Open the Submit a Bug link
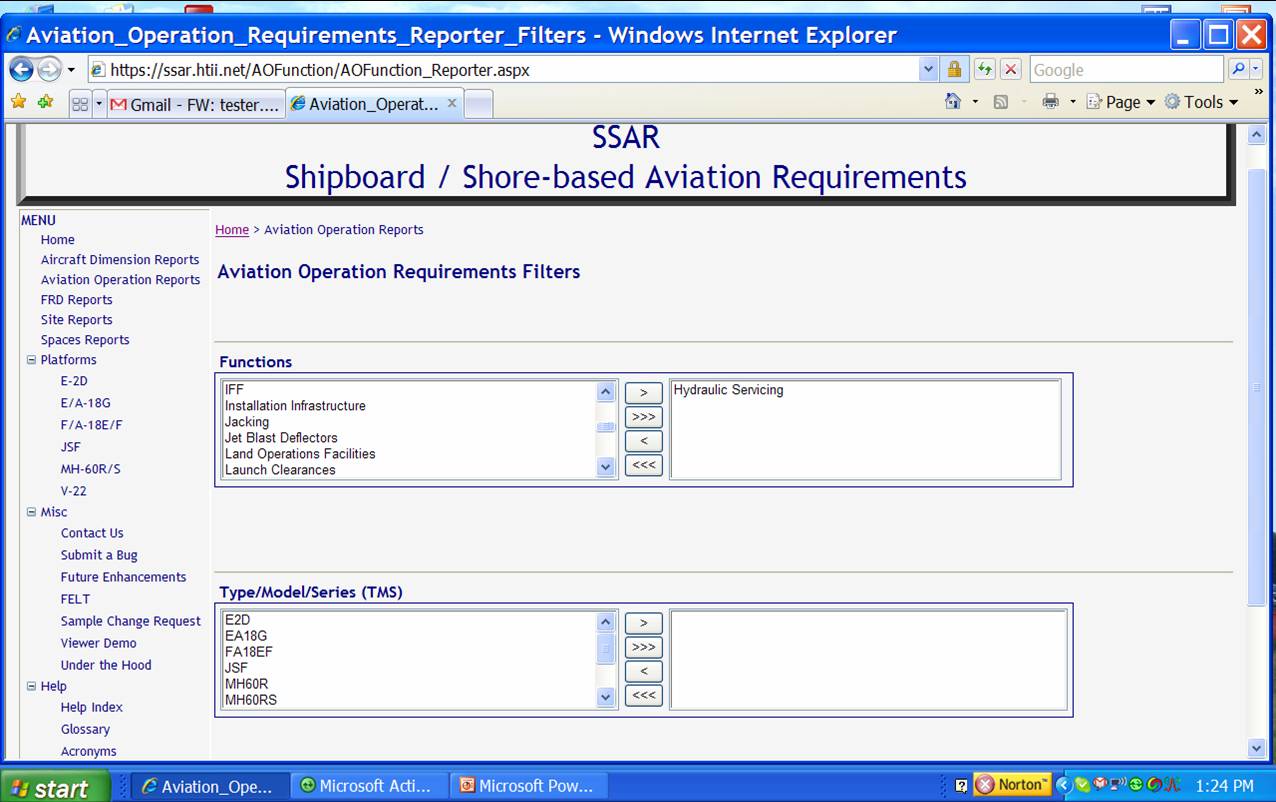1276x802 pixels. click(98, 555)
